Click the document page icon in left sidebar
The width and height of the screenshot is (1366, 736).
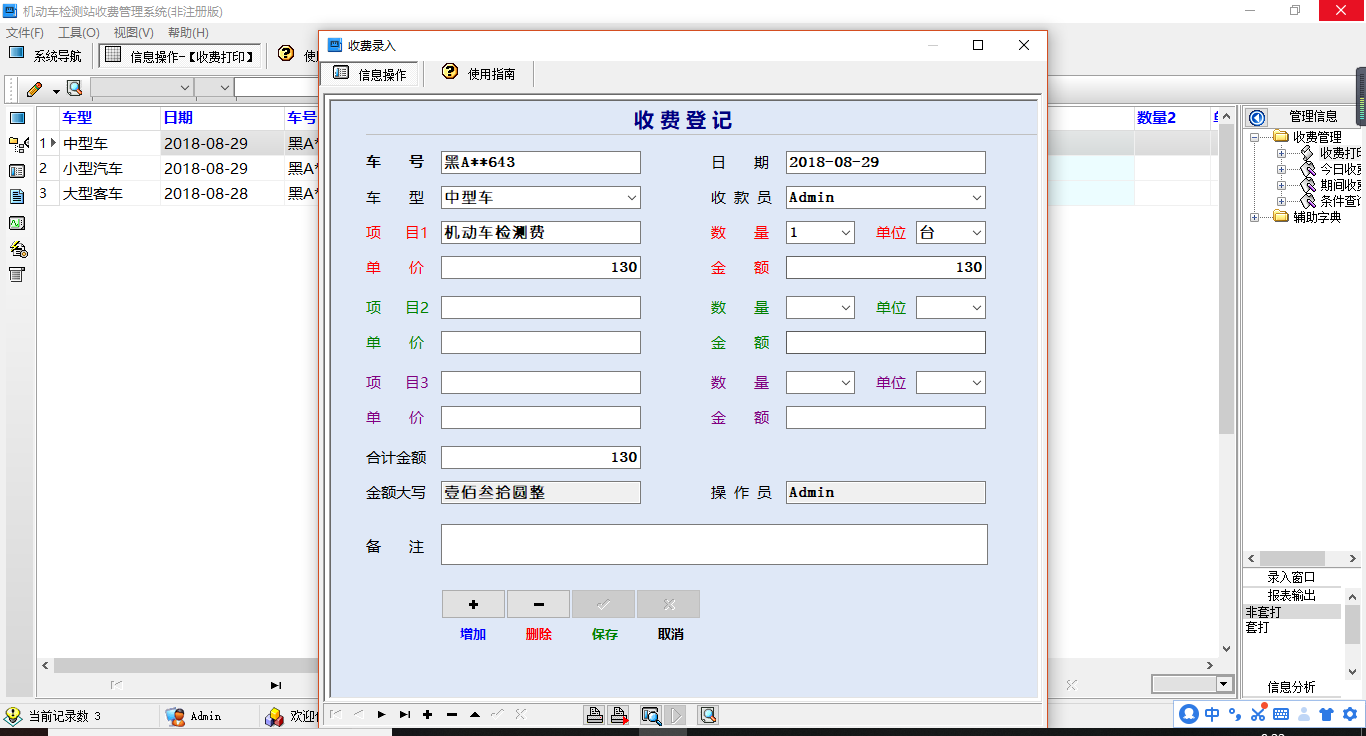(x=17, y=196)
